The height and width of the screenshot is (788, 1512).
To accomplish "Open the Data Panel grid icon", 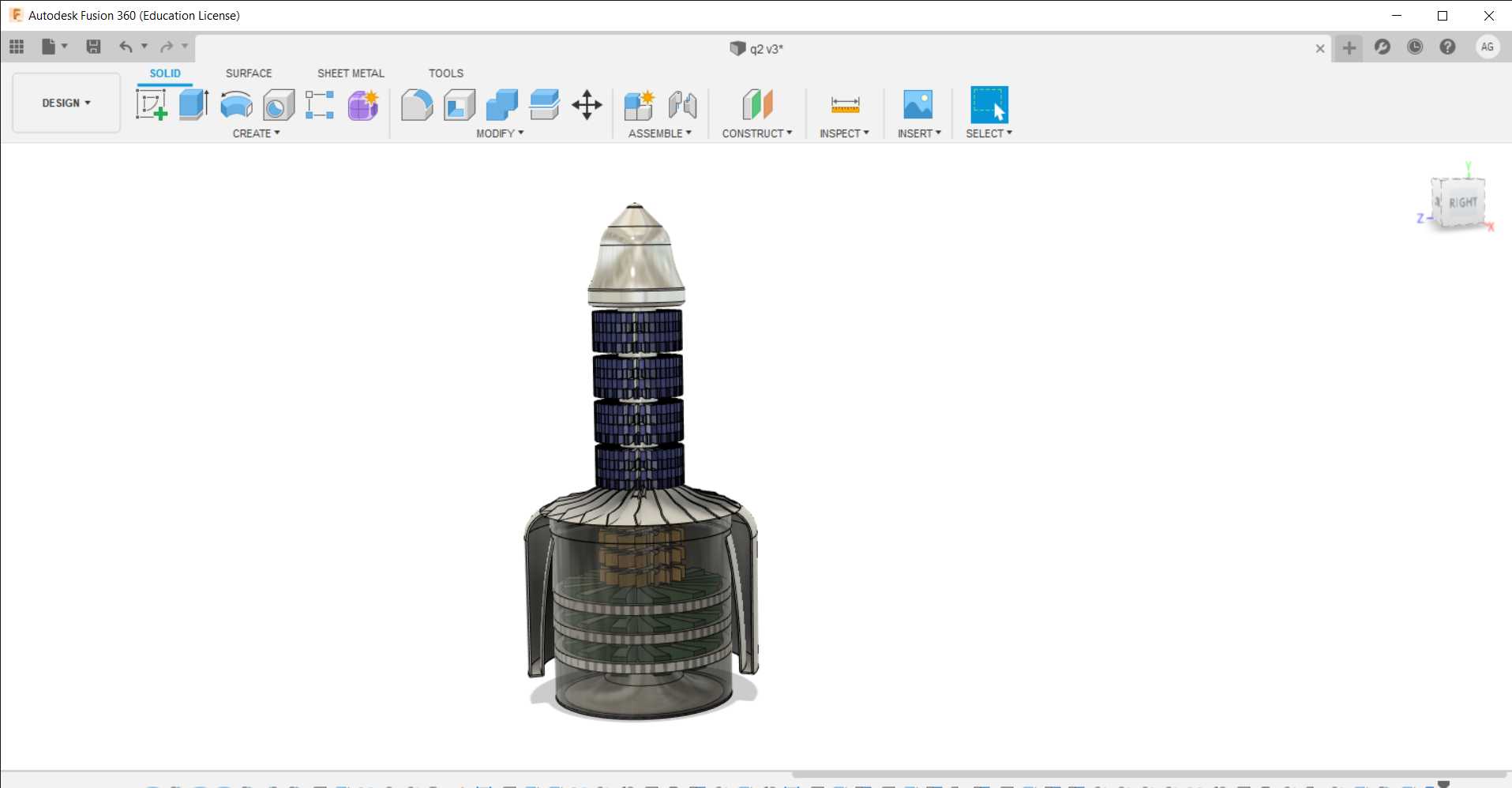I will (17, 47).
